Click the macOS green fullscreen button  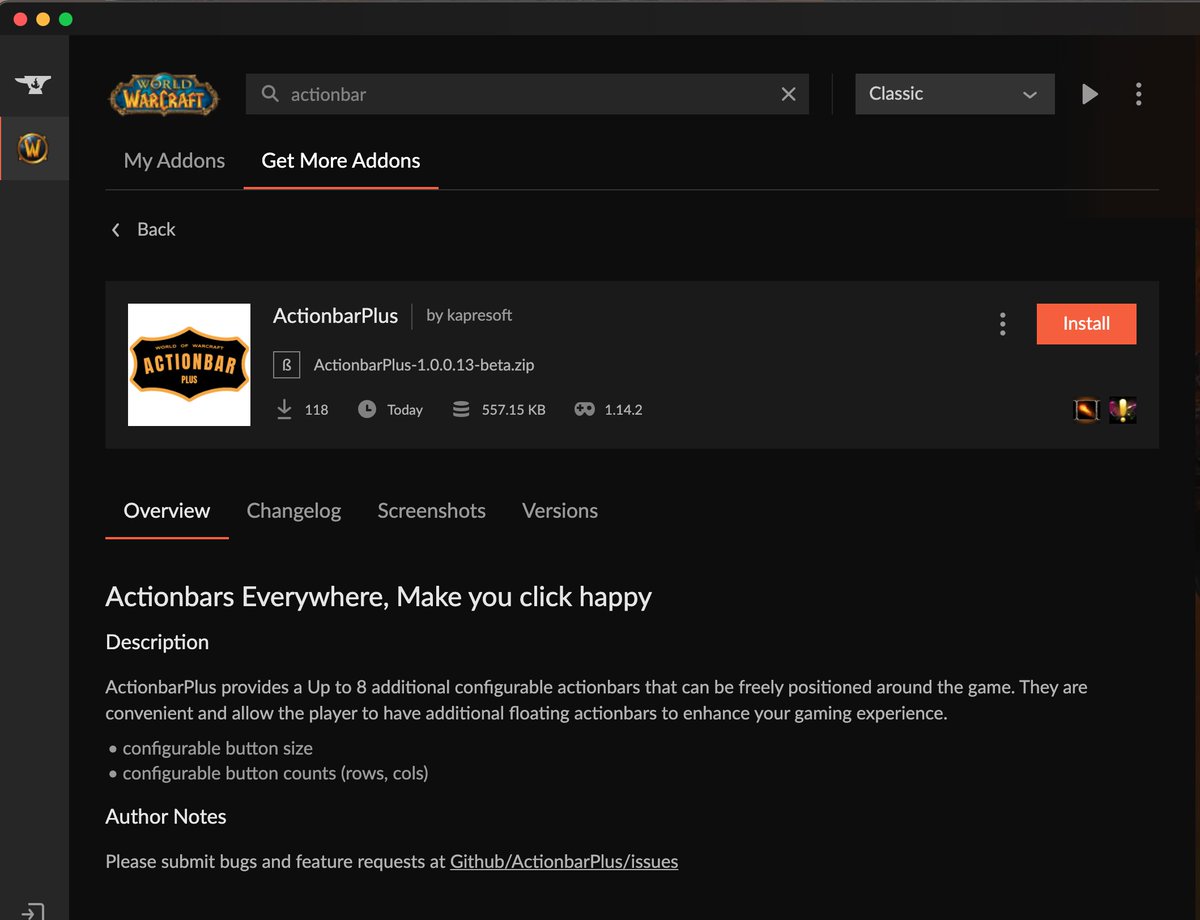pos(66,19)
